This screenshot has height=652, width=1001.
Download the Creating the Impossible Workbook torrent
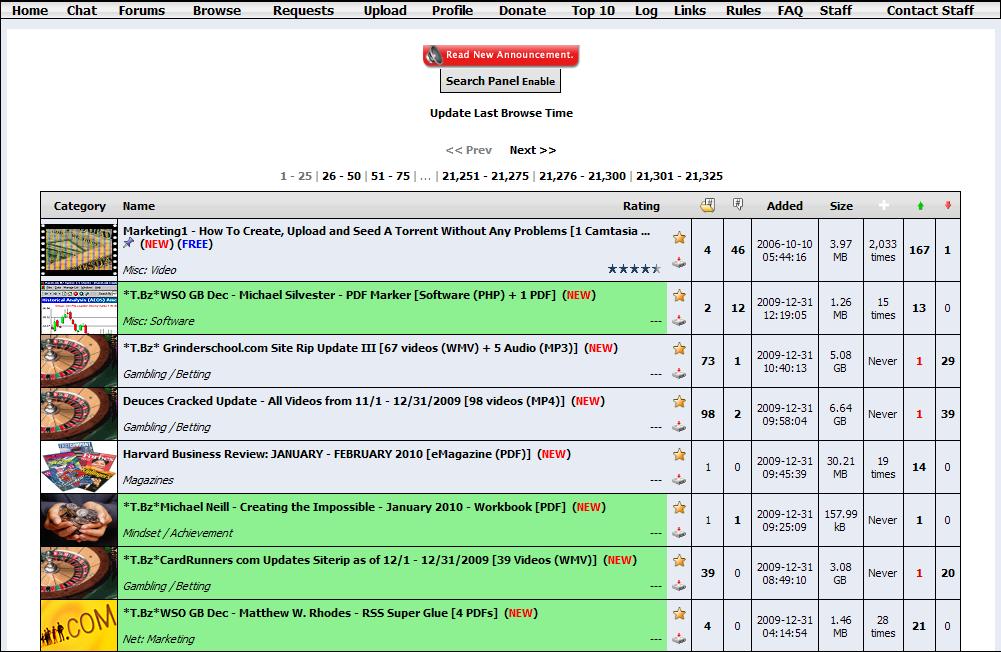pyautogui.click(x=679, y=532)
